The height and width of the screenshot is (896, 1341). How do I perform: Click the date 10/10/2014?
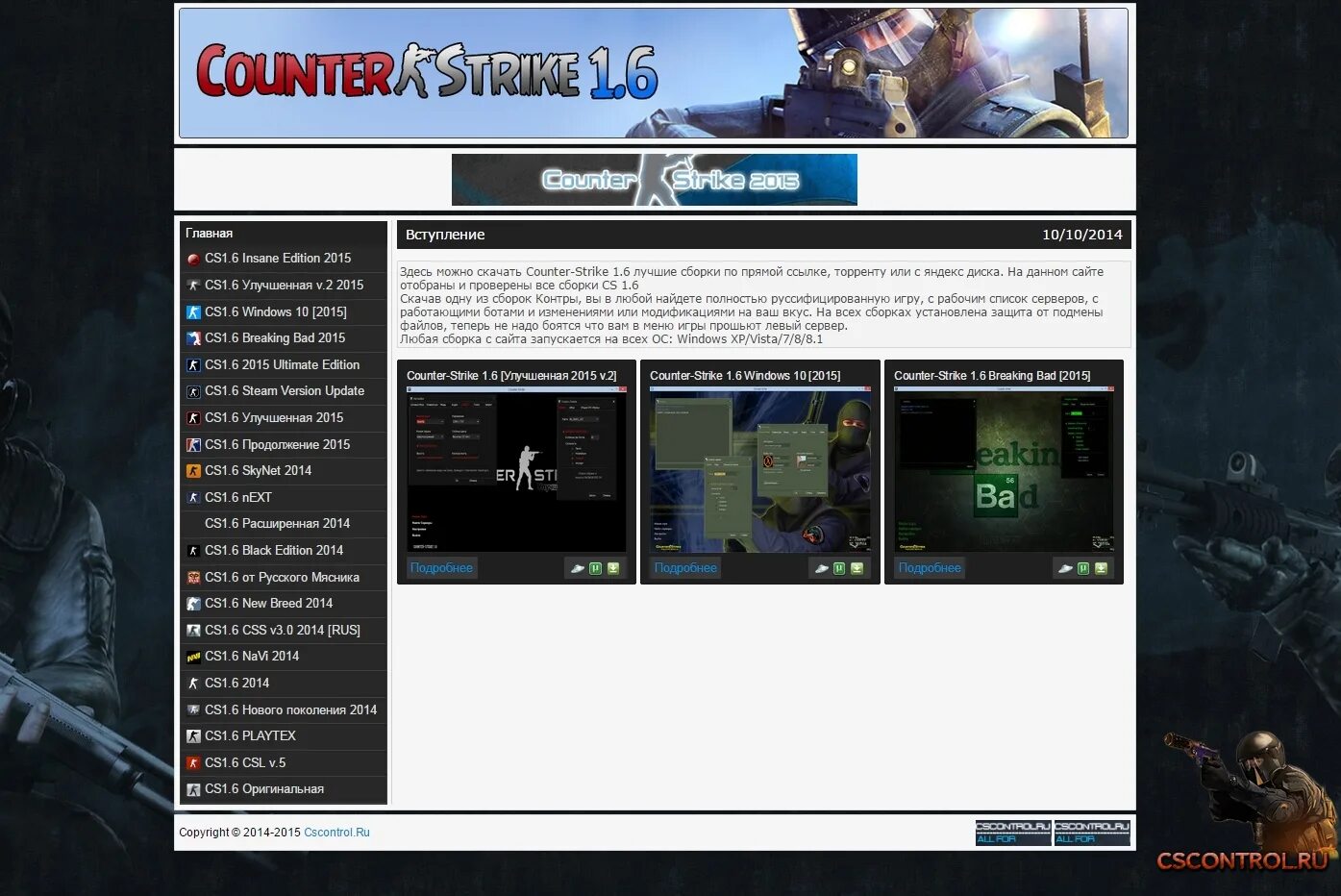[x=1082, y=235]
